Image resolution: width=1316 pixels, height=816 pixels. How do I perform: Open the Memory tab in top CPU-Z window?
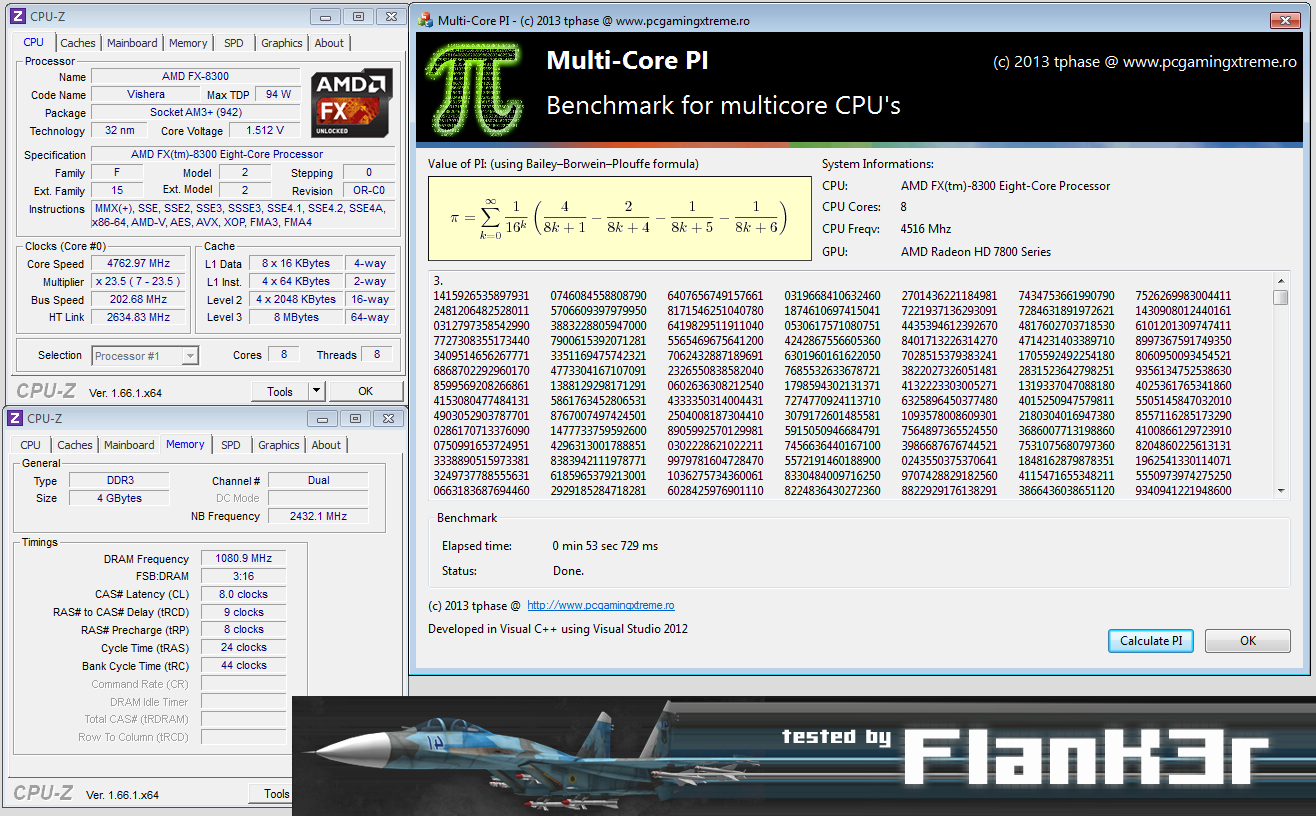pyautogui.click(x=188, y=43)
